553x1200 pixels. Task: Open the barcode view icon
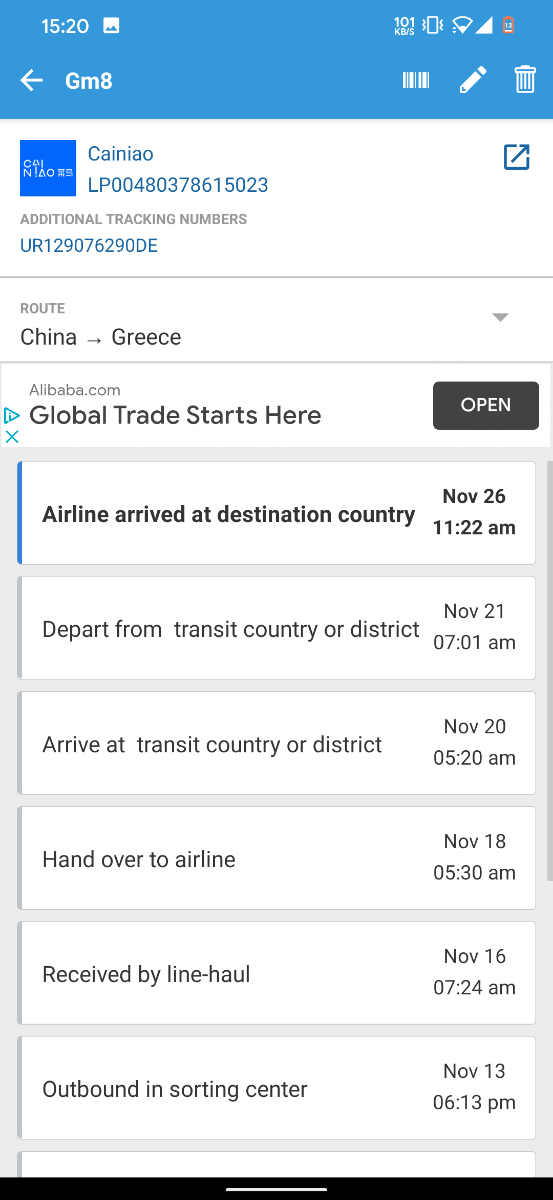click(416, 81)
